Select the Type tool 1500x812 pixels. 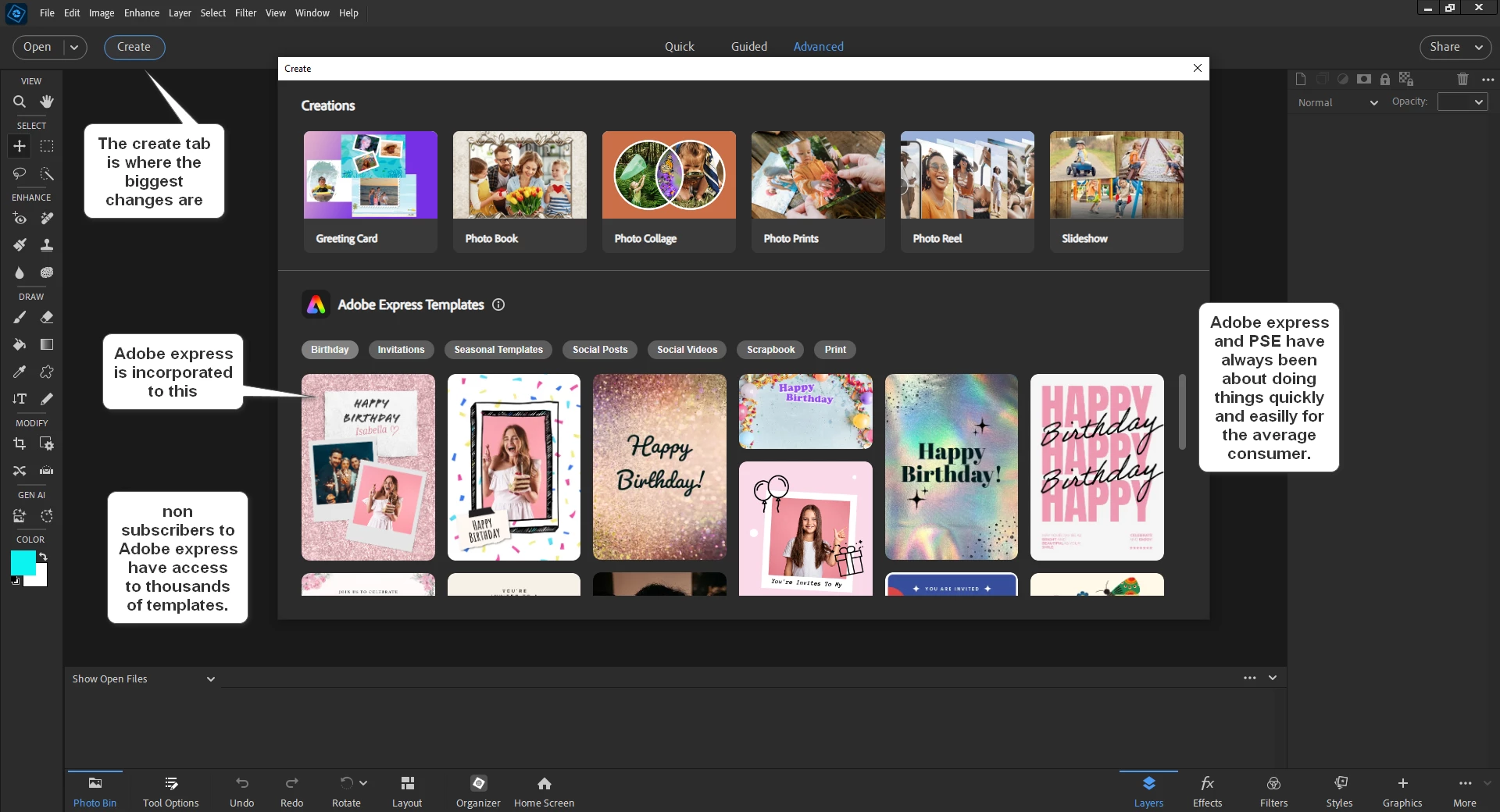tap(20, 399)
